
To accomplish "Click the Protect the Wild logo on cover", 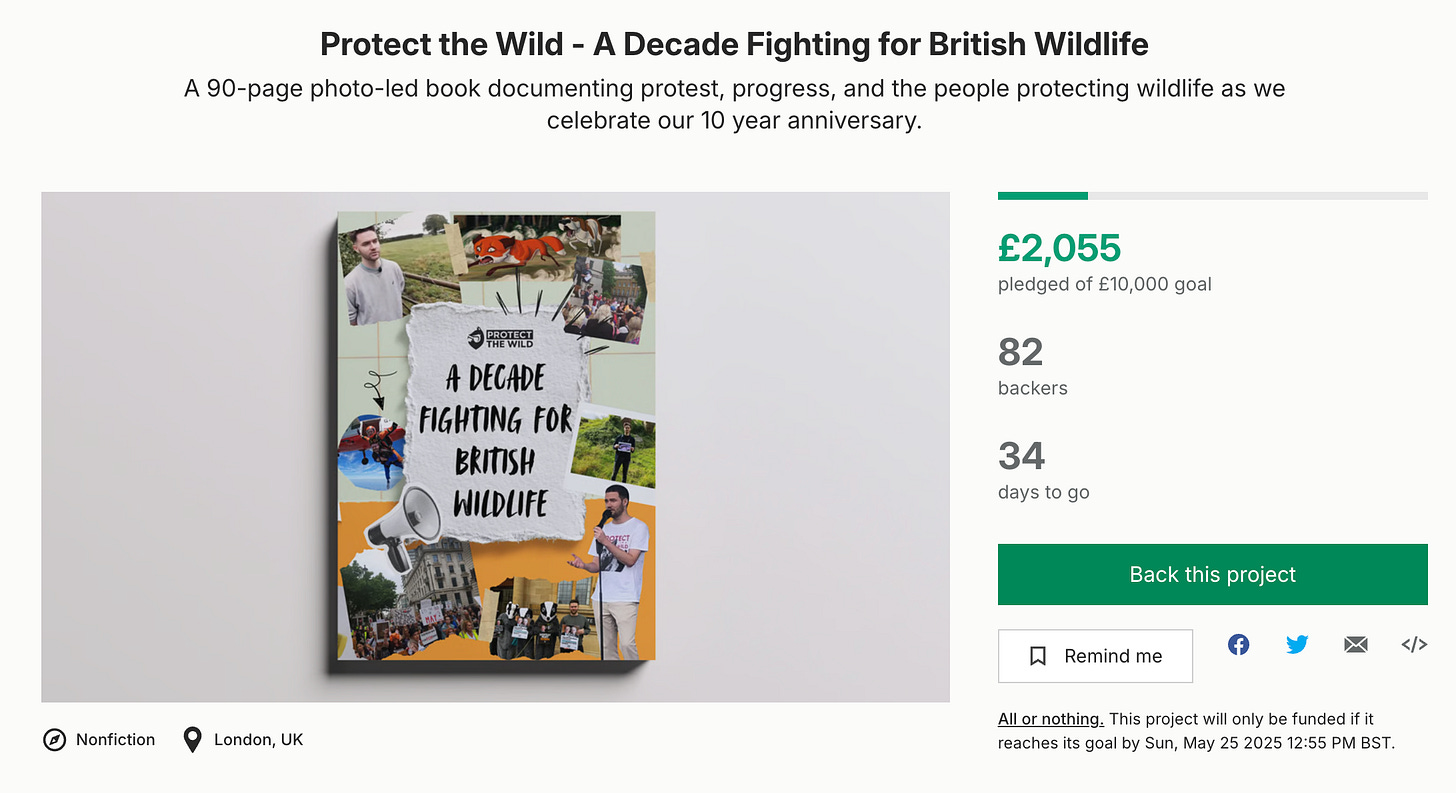I will point(501,338).
